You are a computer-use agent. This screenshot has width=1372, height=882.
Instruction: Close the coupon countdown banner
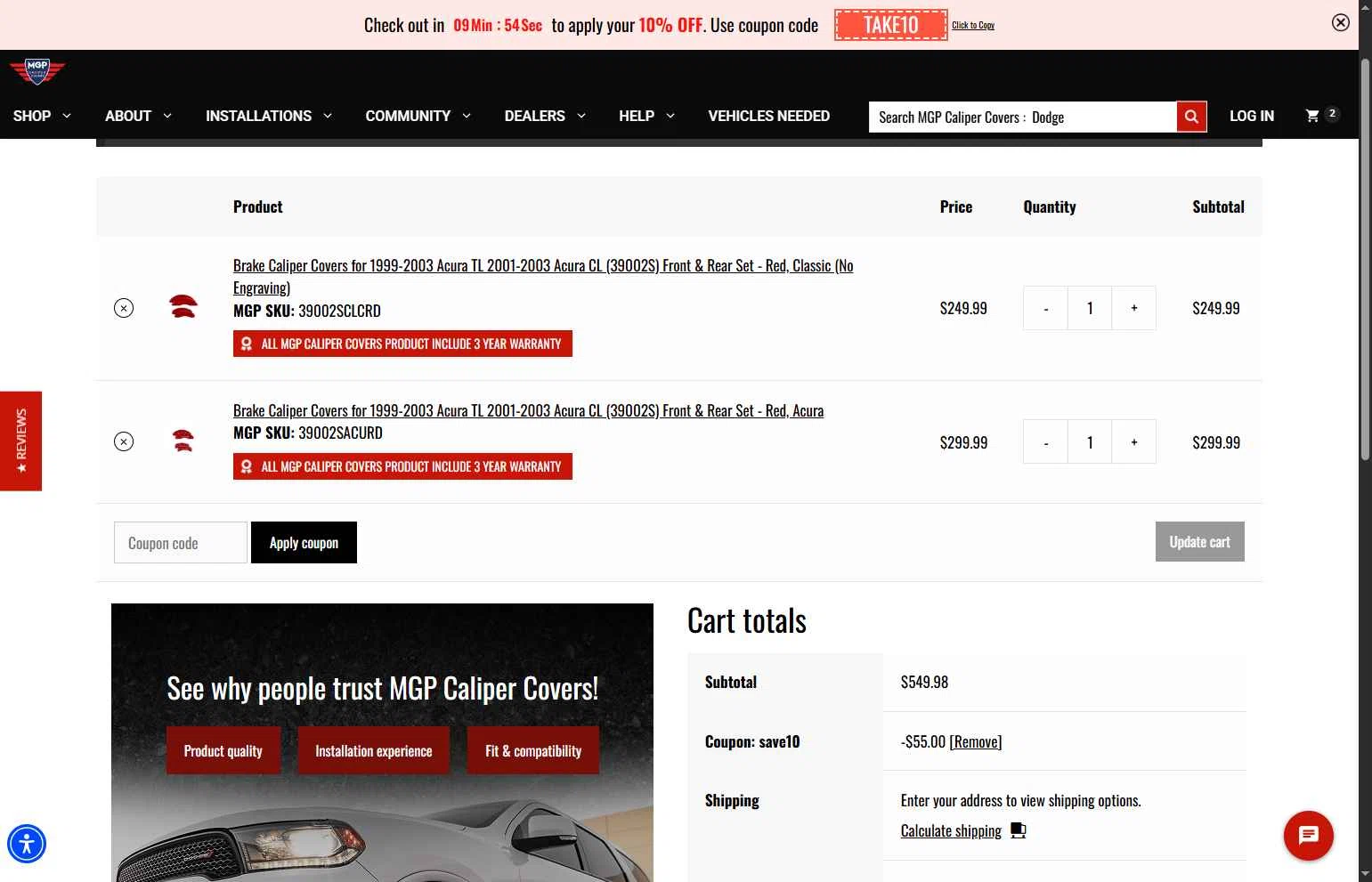(1340, 23)
